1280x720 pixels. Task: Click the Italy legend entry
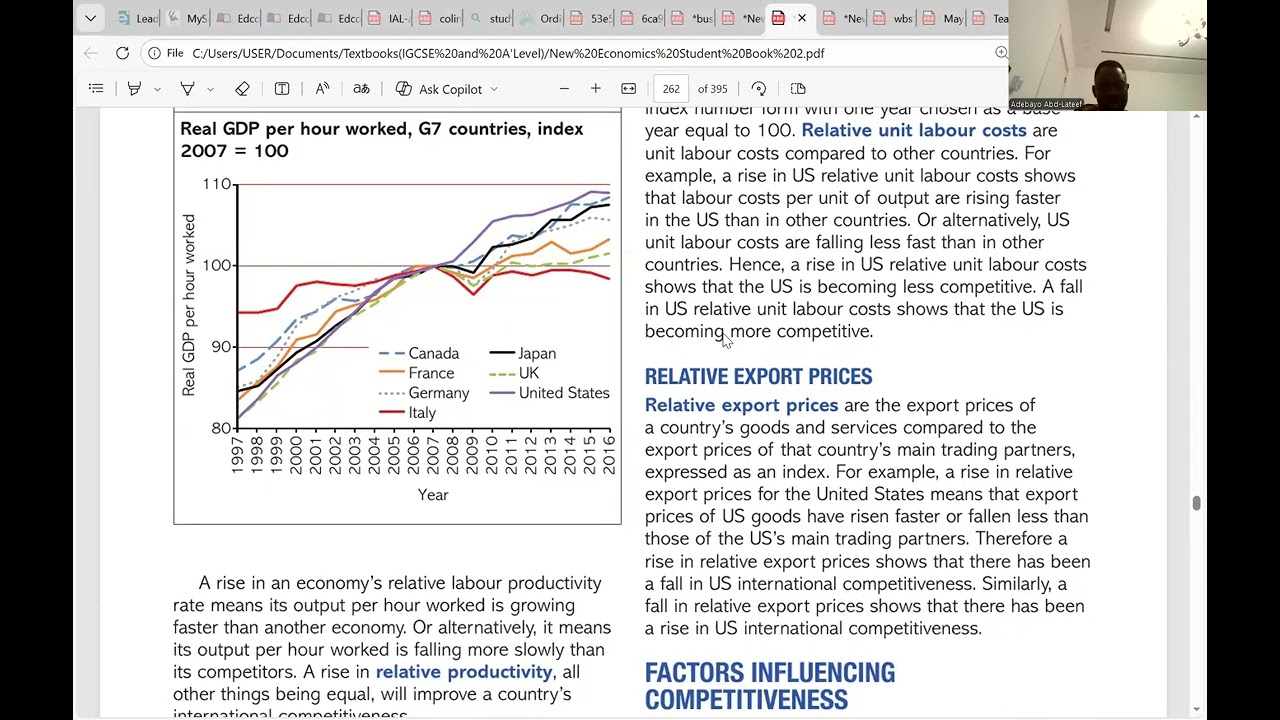pos(408,412)
